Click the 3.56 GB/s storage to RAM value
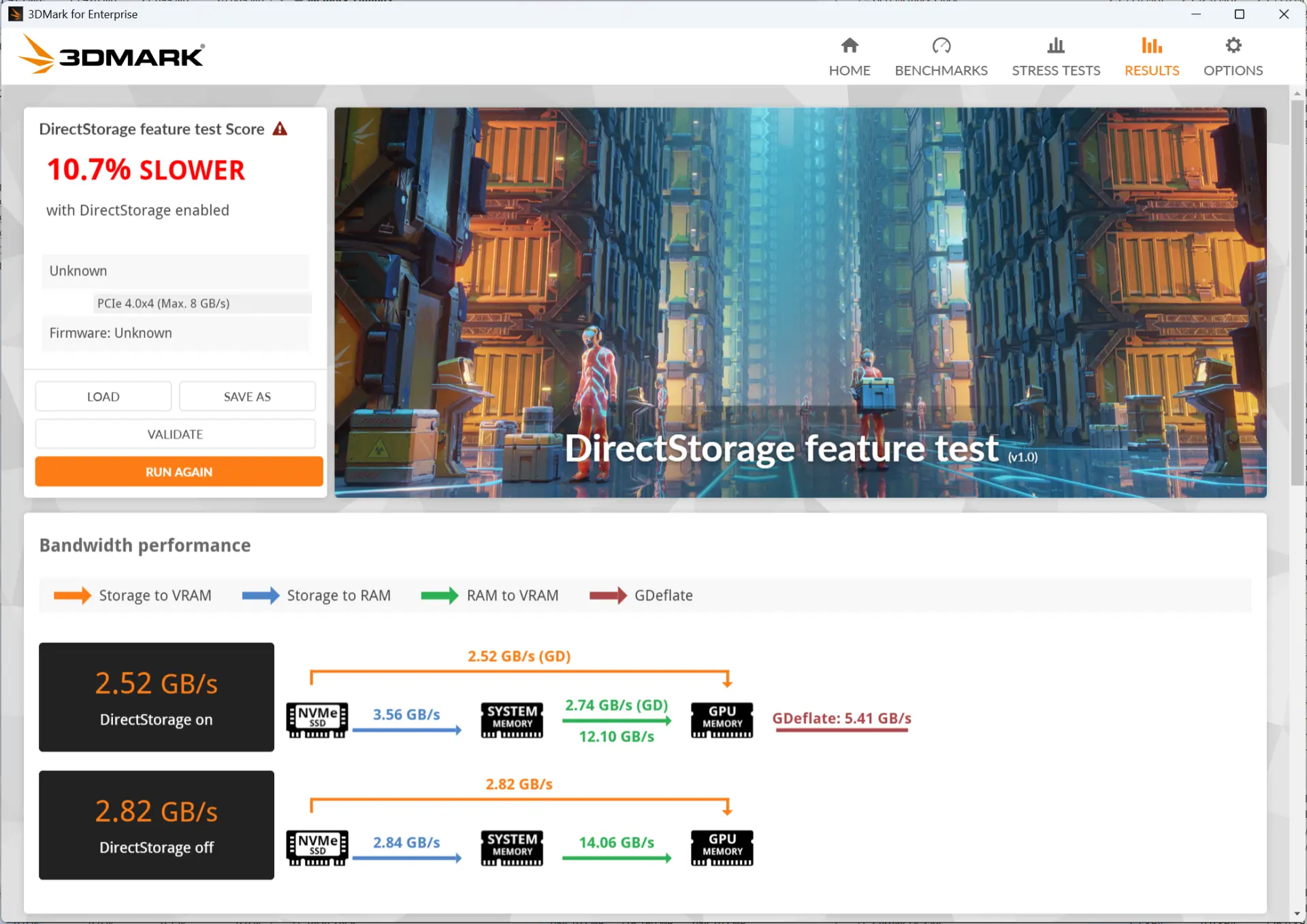Image resolution: width=1307 pixels, height=924 pixels. (x=406, y=714)
